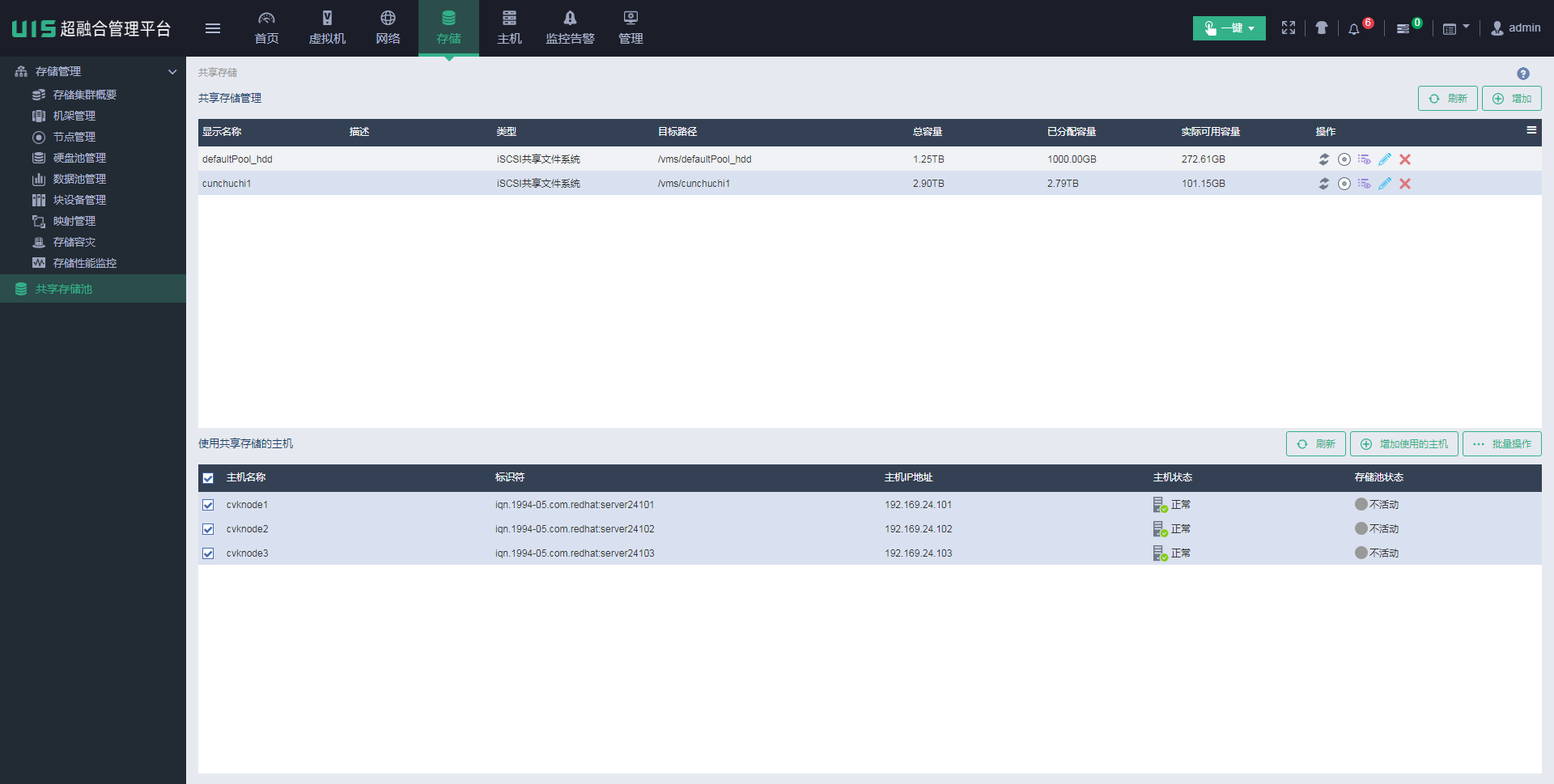The image size is (1554, 784).
Task: Delete the cunchuchi1 shared storage
Action: pyautogui.click(x=1405, y=184)
